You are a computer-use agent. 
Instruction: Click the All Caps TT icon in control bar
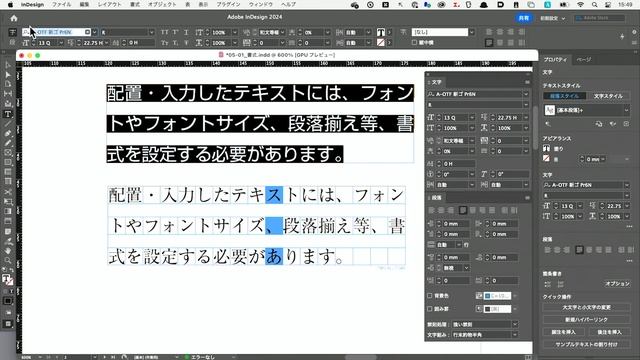[164, 32]
